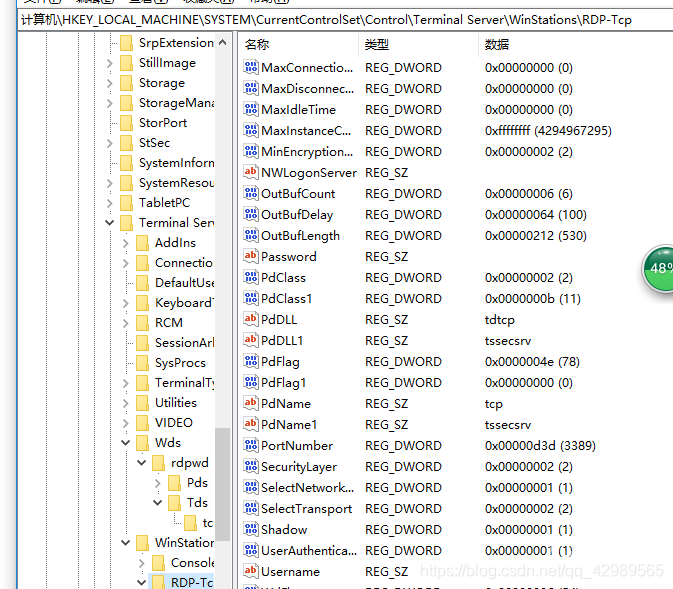Click the PdDLL string value icon
This screenshot has width=673, height=589.
point(251,319)
